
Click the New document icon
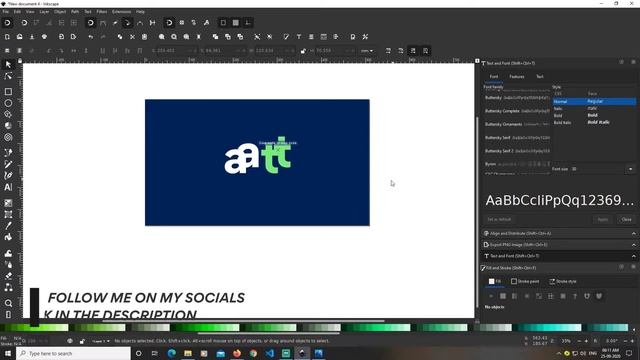click(x=7, y=37)
